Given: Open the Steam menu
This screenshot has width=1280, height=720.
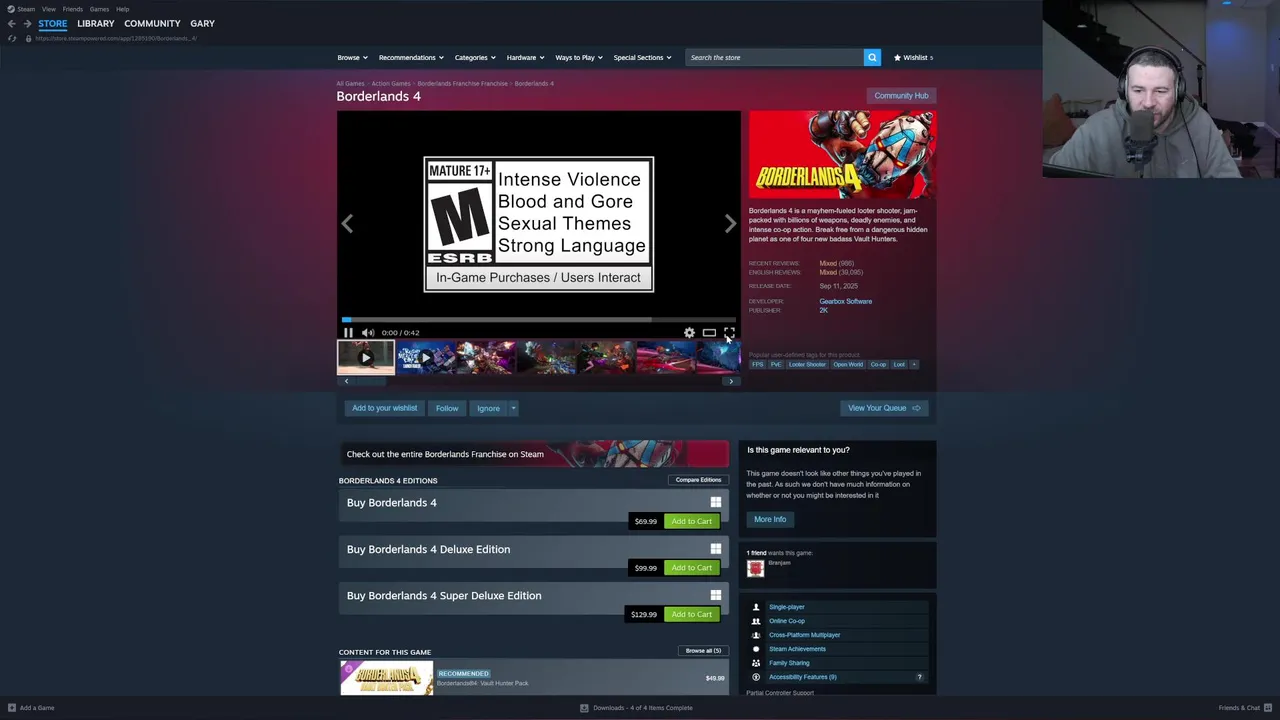Looking at the screenshot, I should pyautogui.click(x=21, y=9).
